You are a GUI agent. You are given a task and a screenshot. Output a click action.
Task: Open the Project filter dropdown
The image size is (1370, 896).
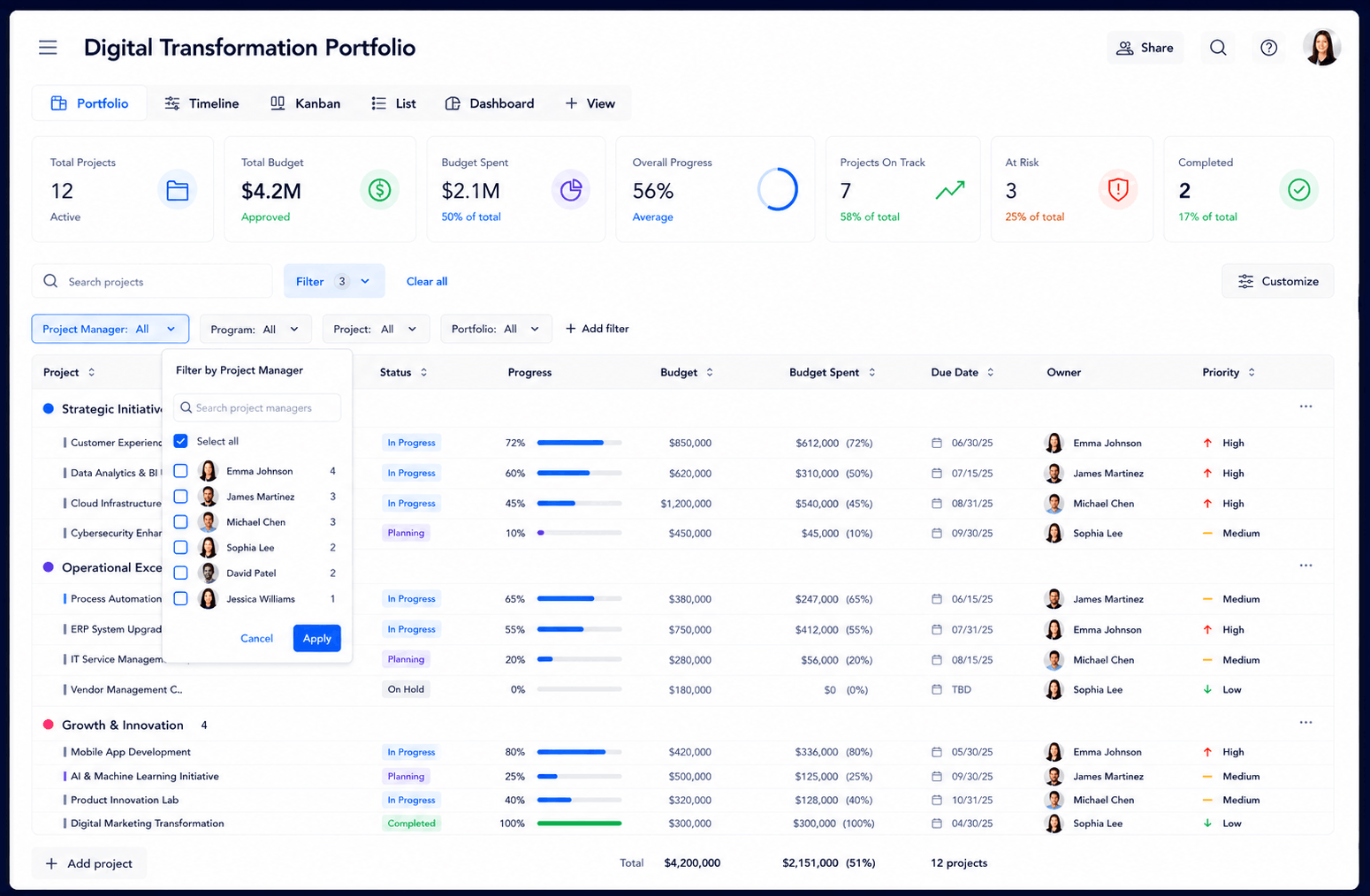pos(376,329)
